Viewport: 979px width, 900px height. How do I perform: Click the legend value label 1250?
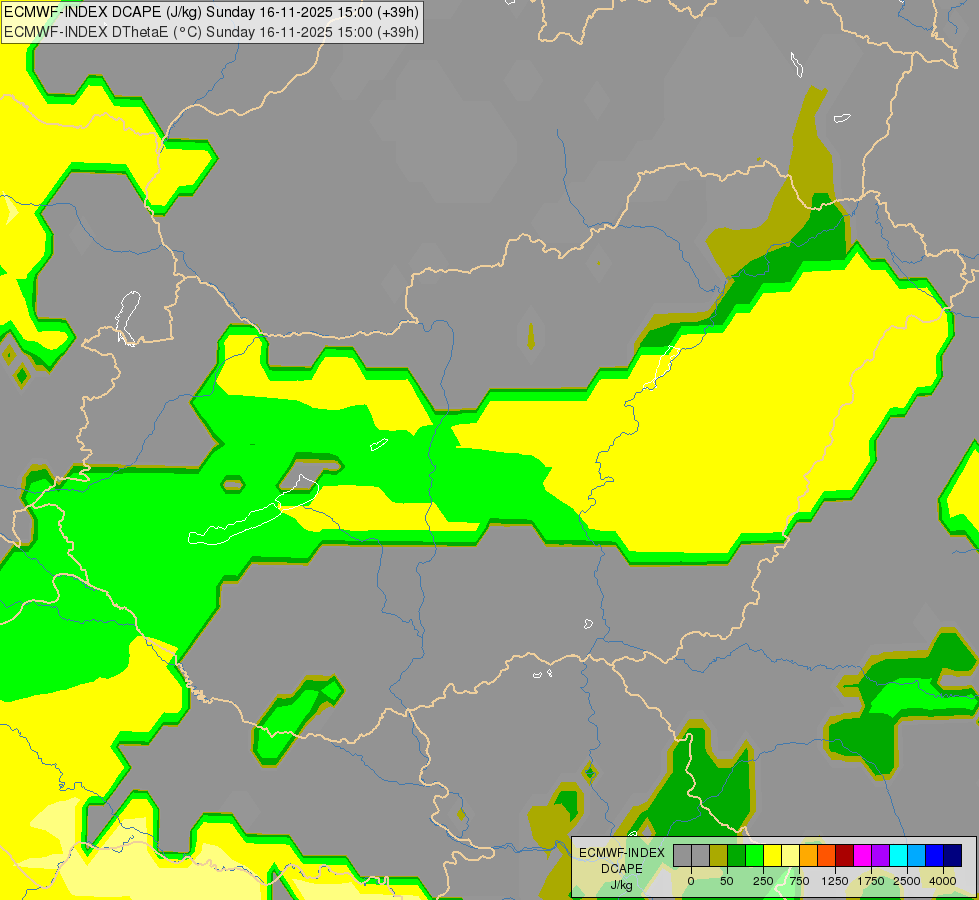(835, 881)
